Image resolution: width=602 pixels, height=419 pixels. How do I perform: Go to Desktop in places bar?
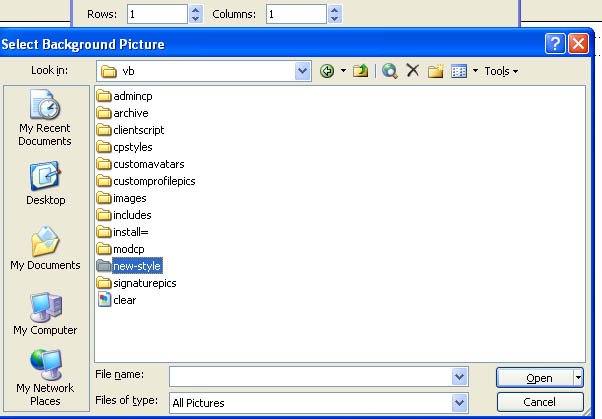45,184
